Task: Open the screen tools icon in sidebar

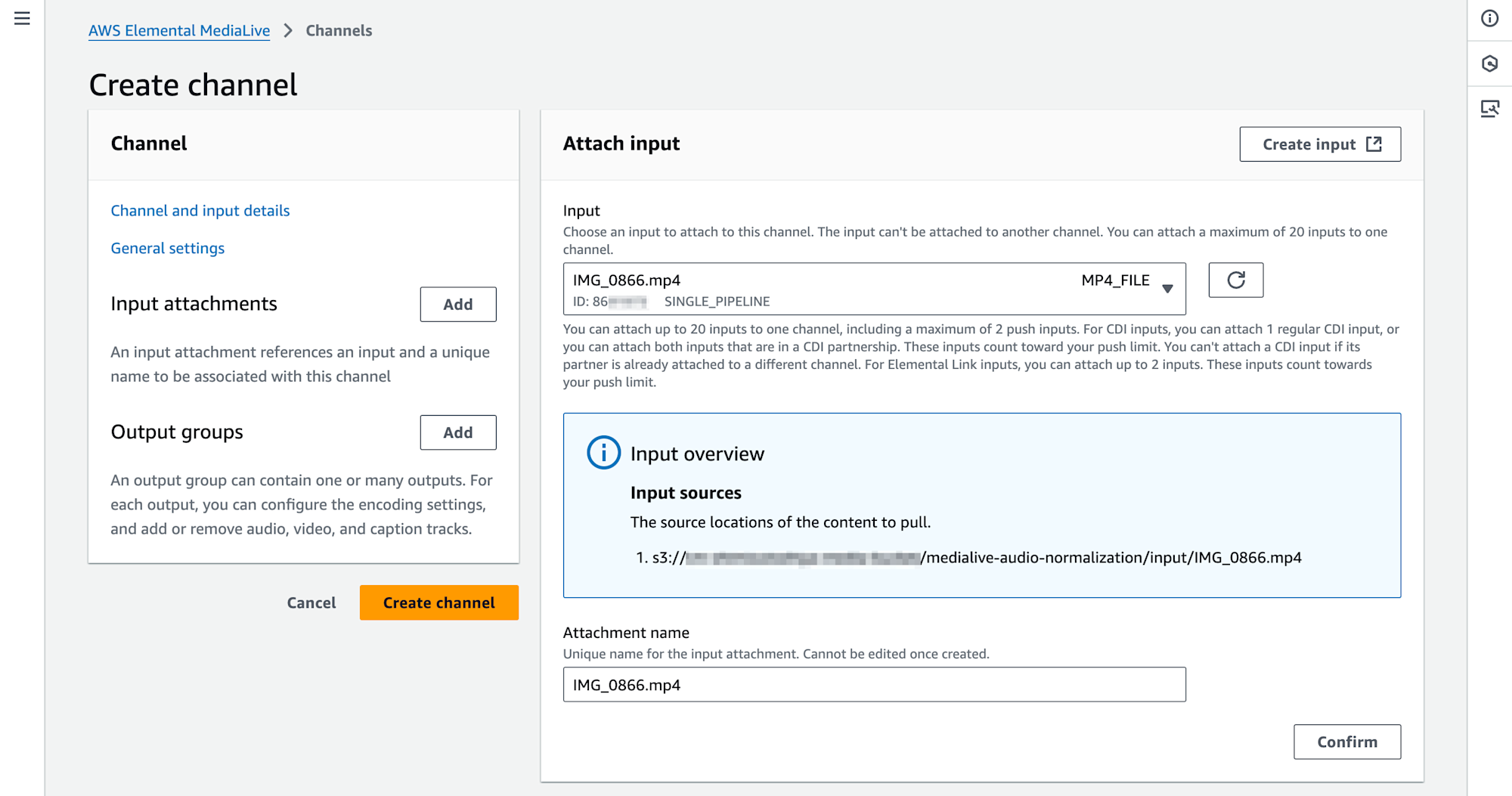Action: pos(1489,109)
